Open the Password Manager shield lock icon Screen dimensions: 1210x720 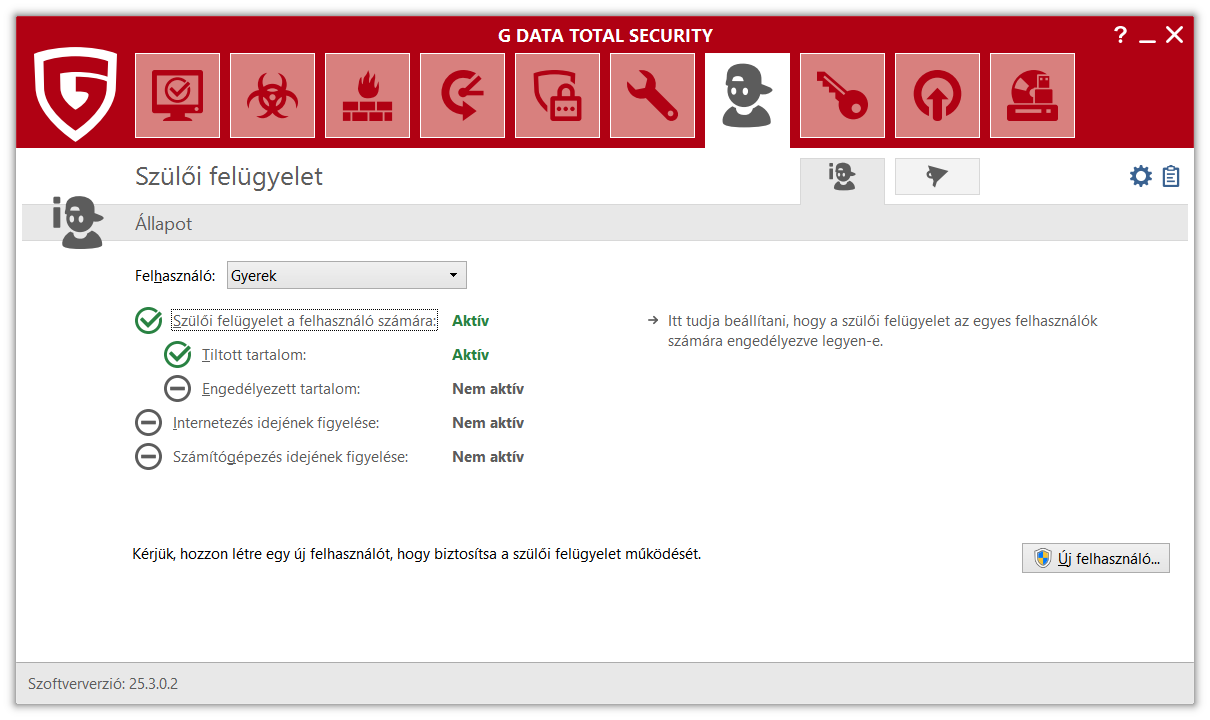557,95
